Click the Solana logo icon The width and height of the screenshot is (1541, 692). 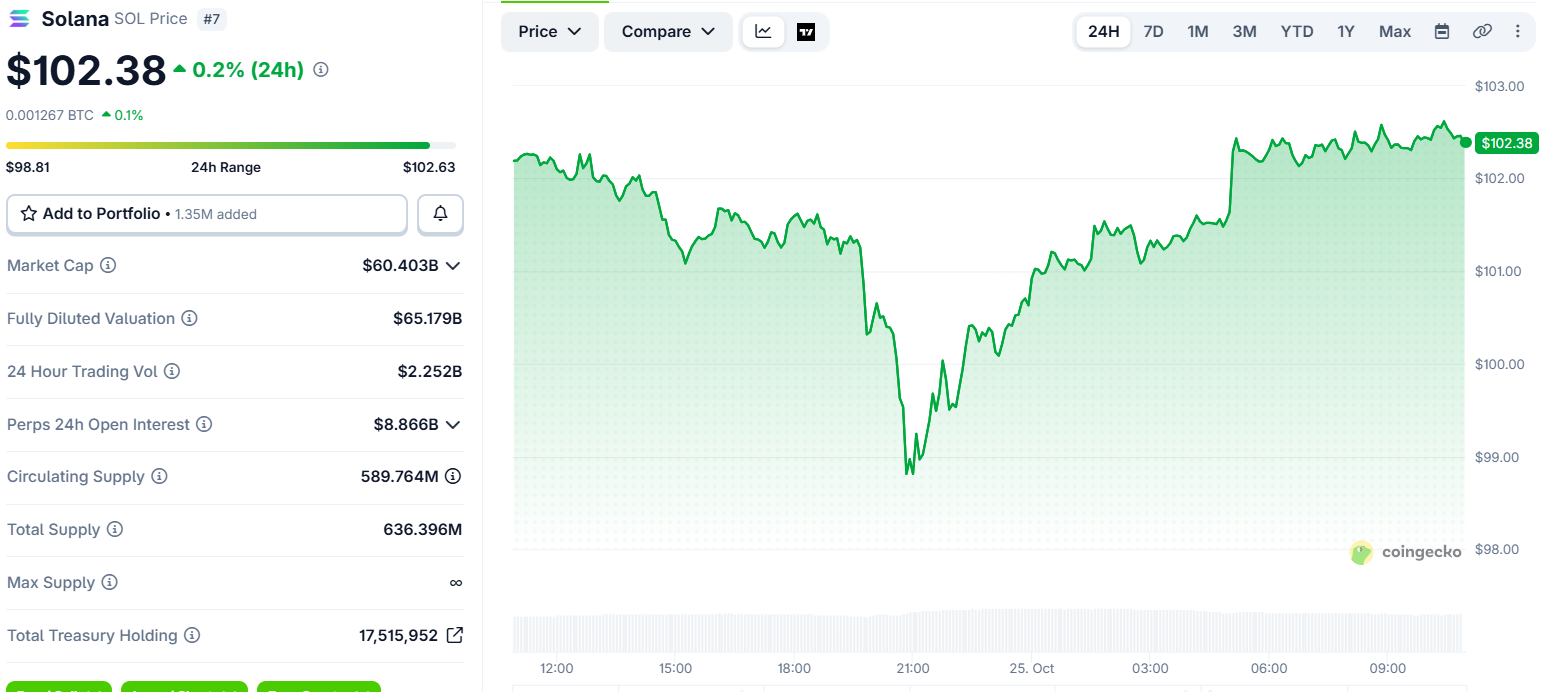(x=19, y=18)
